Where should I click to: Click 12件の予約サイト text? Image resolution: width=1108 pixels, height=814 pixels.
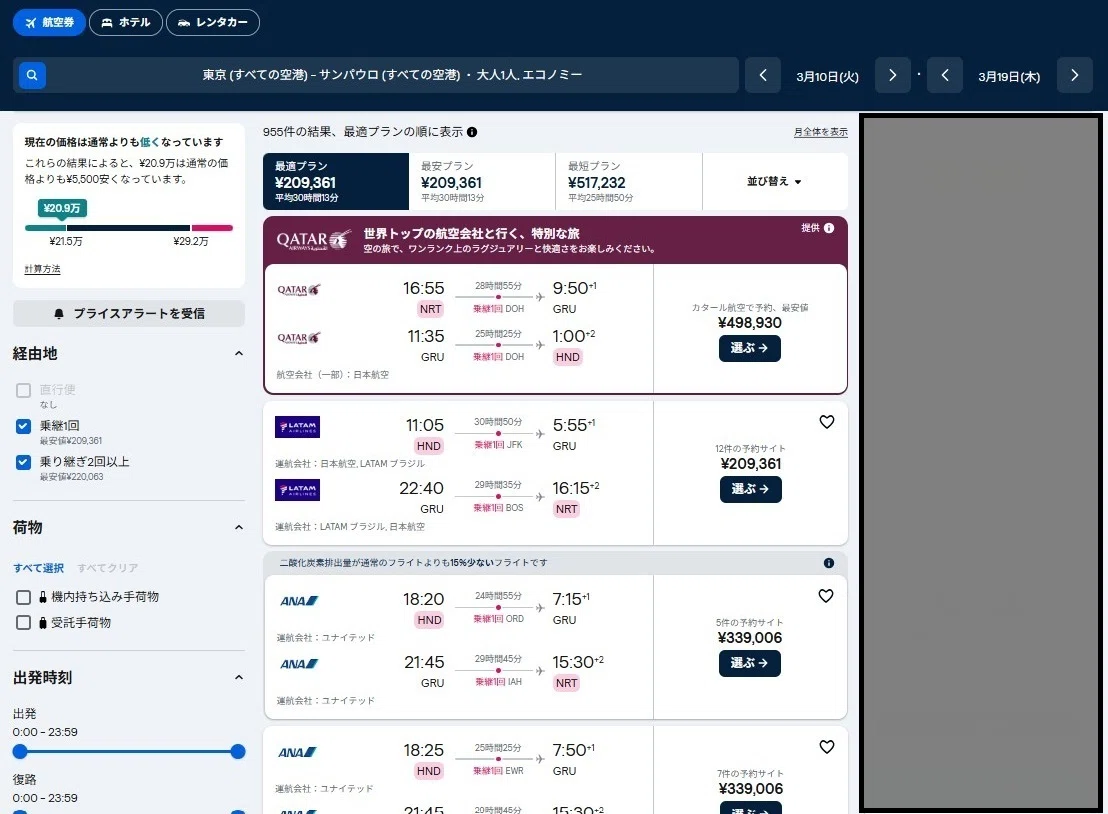tap(750, 449)
